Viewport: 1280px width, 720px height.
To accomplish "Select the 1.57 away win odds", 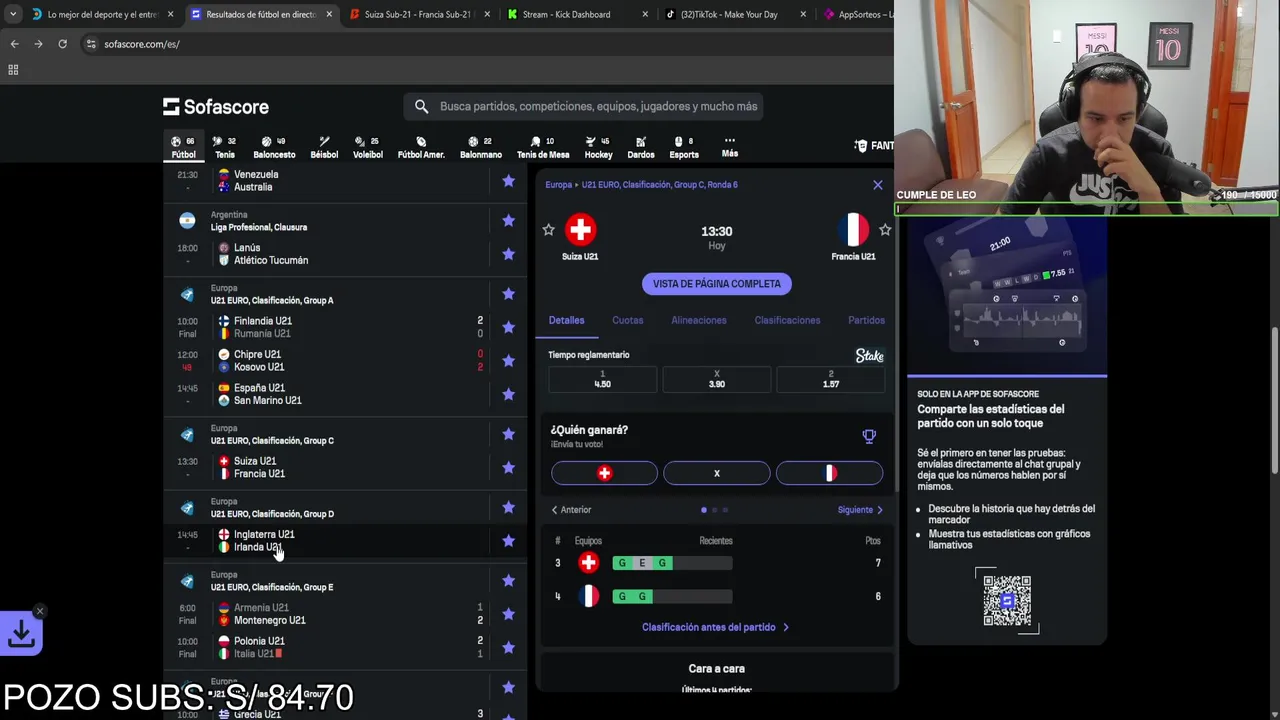I will (831, 379).
